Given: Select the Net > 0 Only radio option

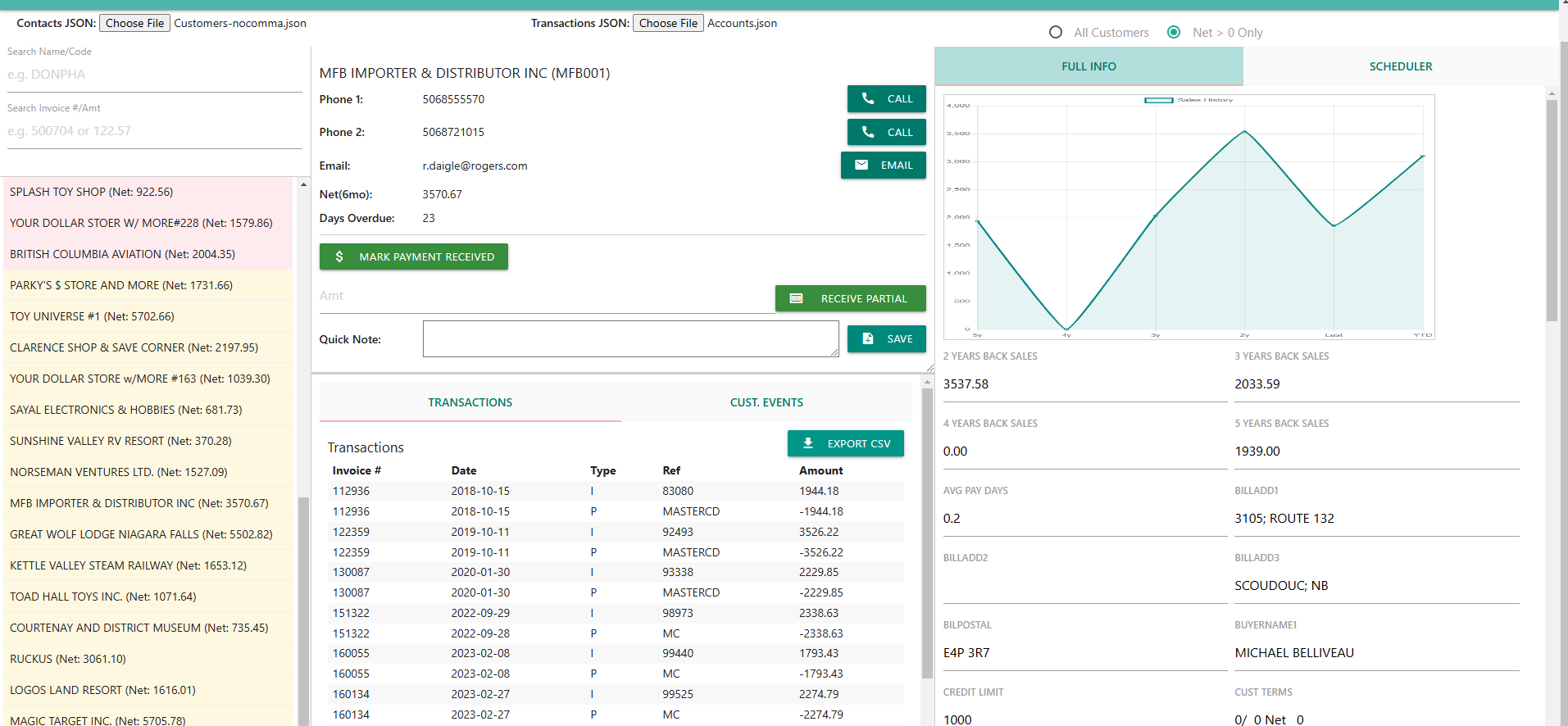Looking at the screenshot, I should [1174, 32].
